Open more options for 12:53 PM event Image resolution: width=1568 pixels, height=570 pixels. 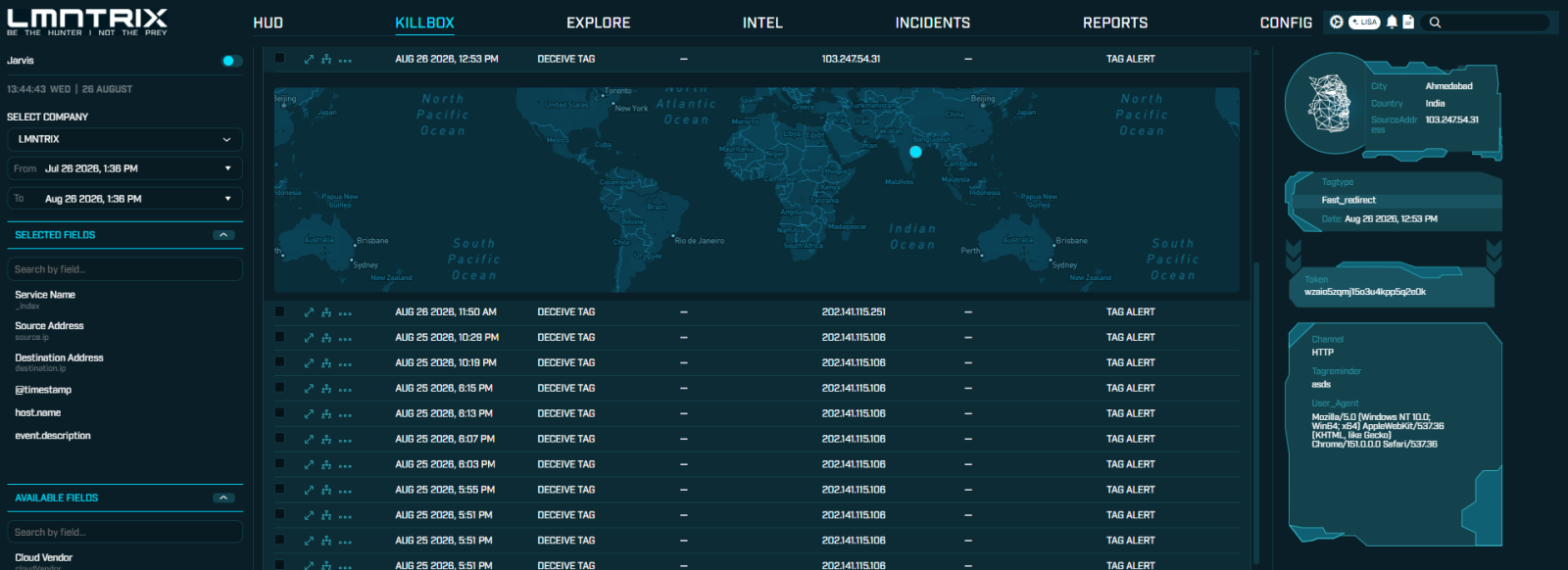[x=345, y=61]
